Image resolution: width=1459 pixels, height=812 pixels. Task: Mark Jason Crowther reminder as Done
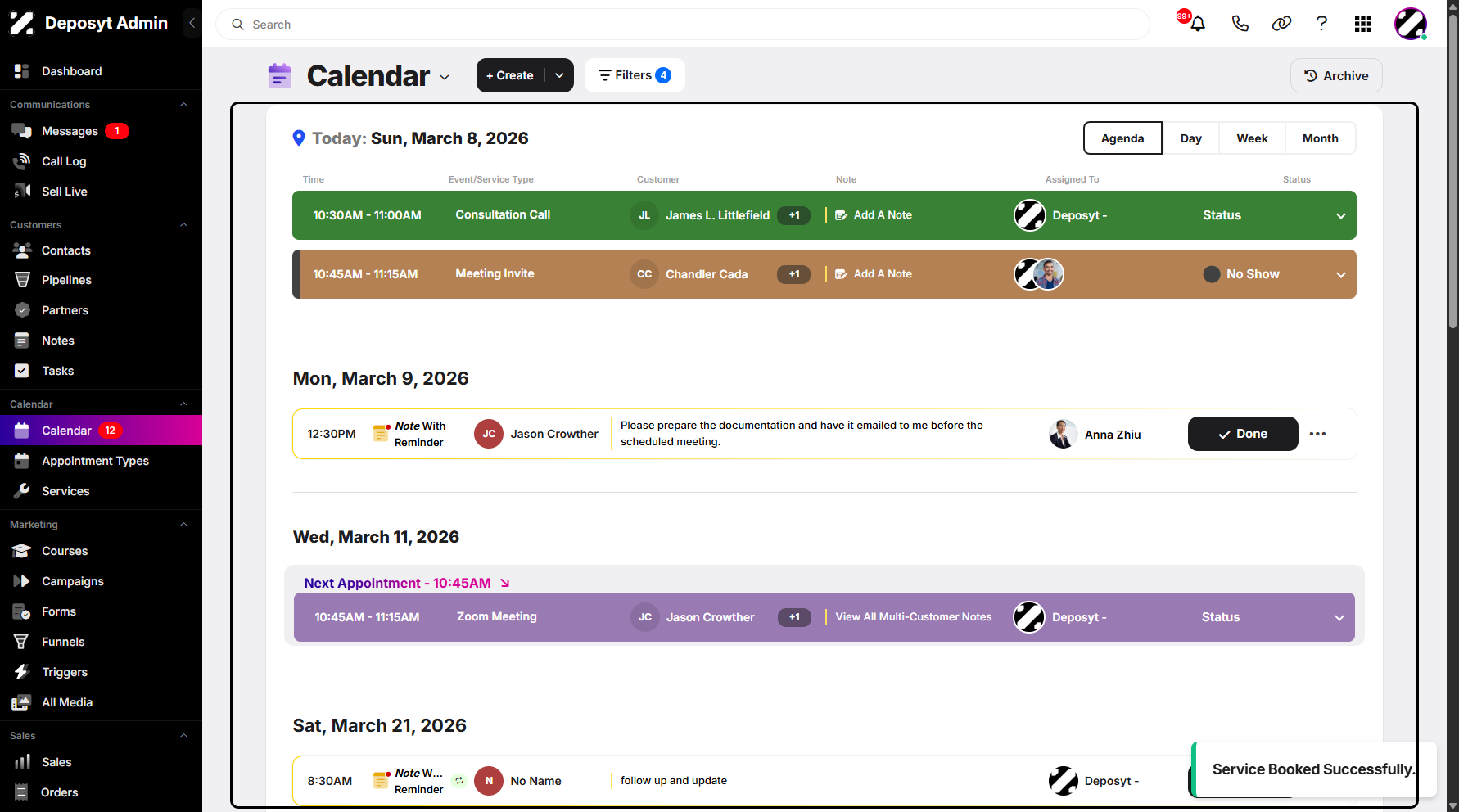pyautogui.click(x=1243, y=434)
